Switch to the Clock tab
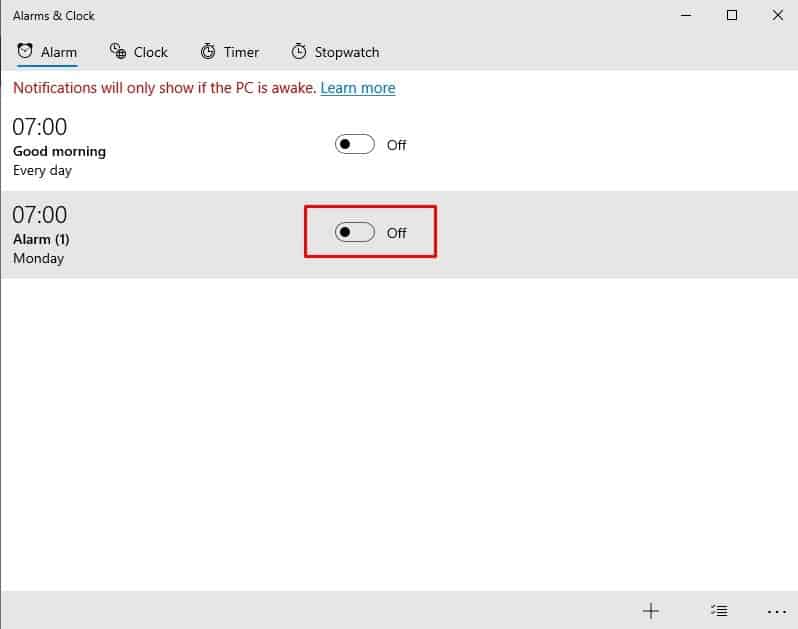The image size is (798, 629). coord(139,52)
